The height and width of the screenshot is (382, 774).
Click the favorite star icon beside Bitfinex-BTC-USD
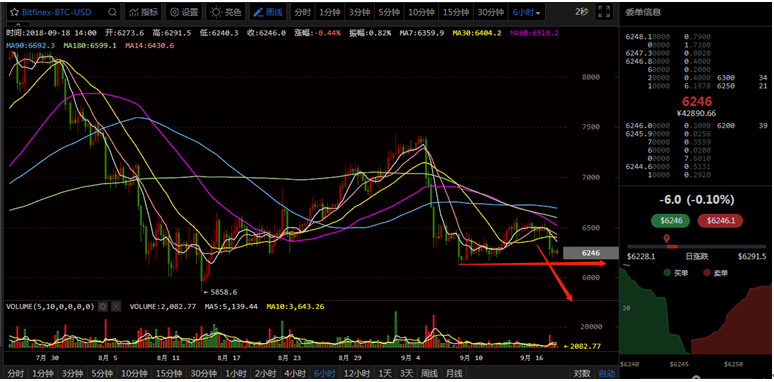tap(14, 12)
